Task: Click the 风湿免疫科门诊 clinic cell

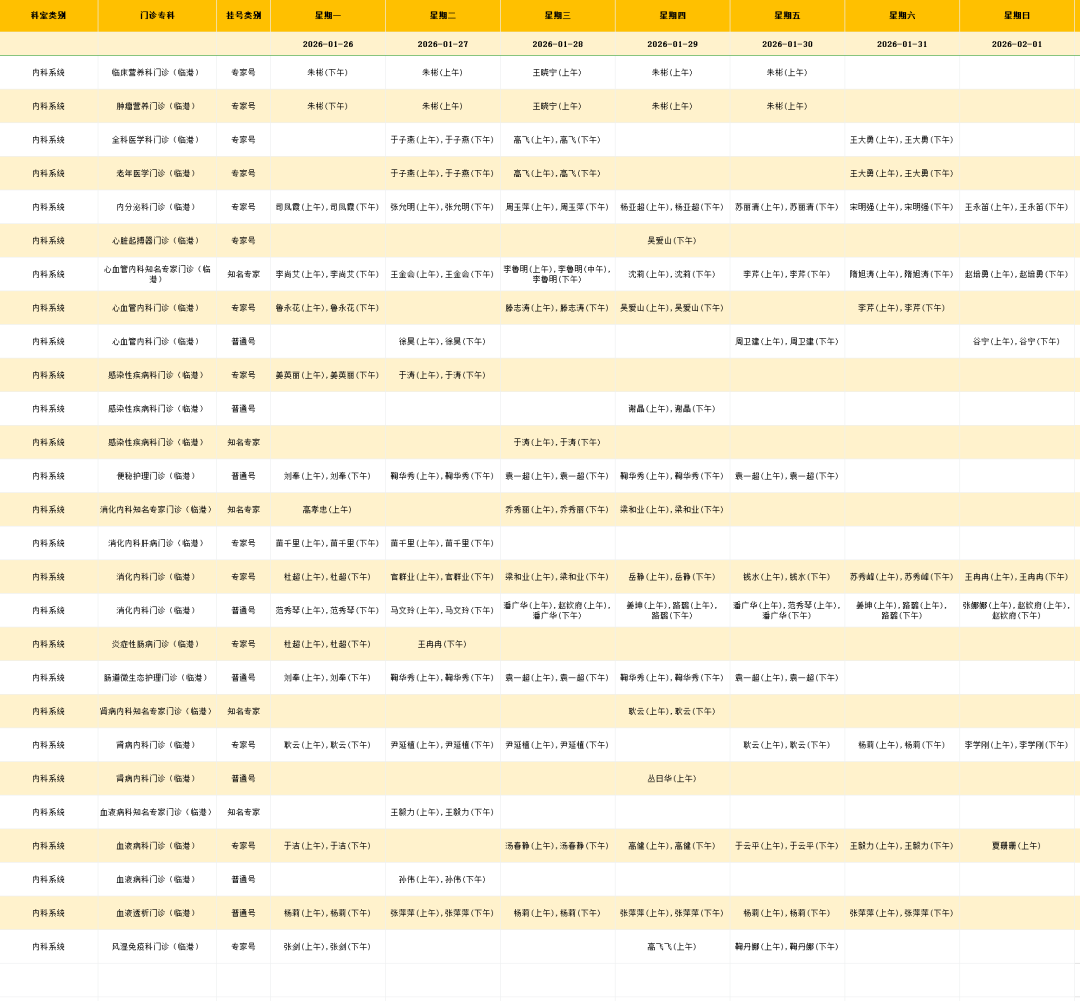Action: tap(157, 946)
